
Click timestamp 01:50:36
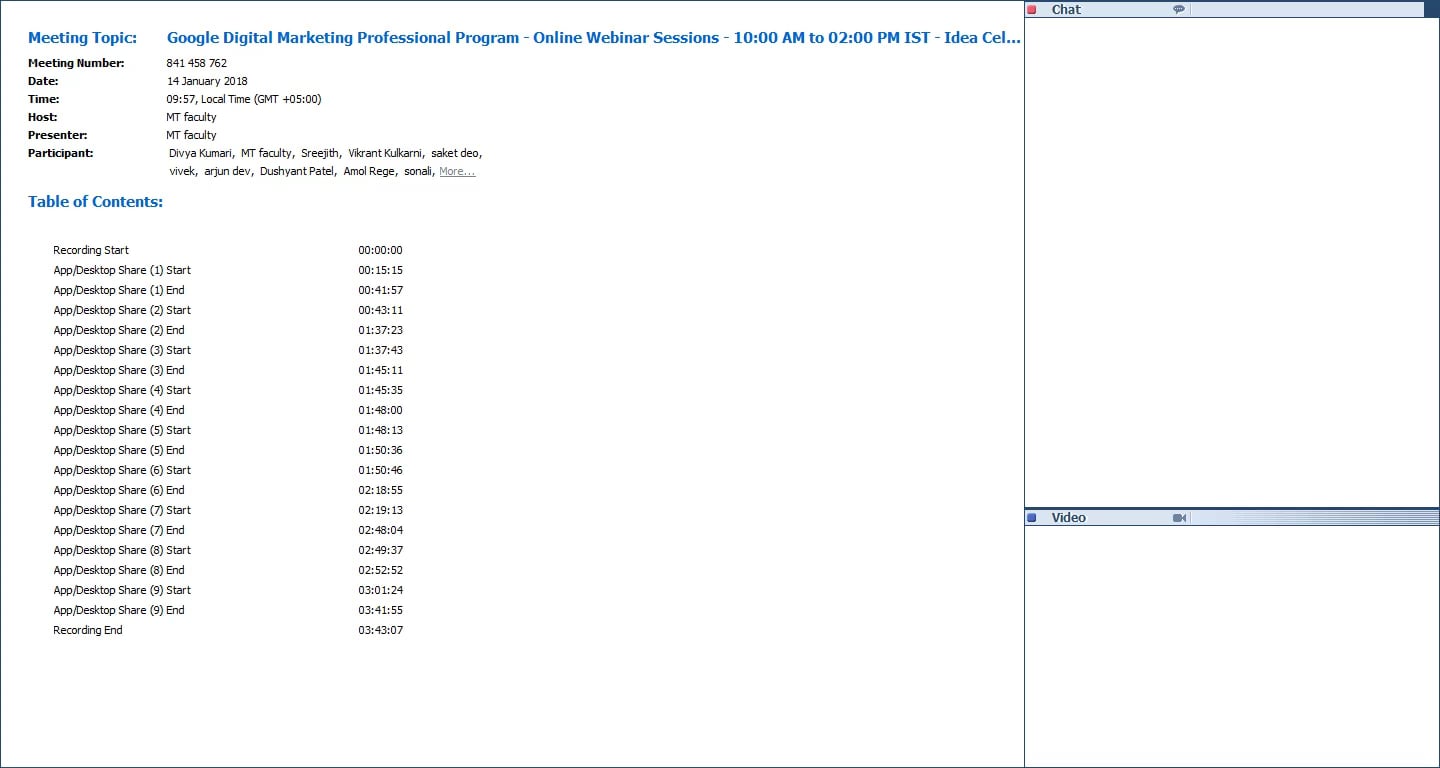pyautogui.click(x=380, y=451)
